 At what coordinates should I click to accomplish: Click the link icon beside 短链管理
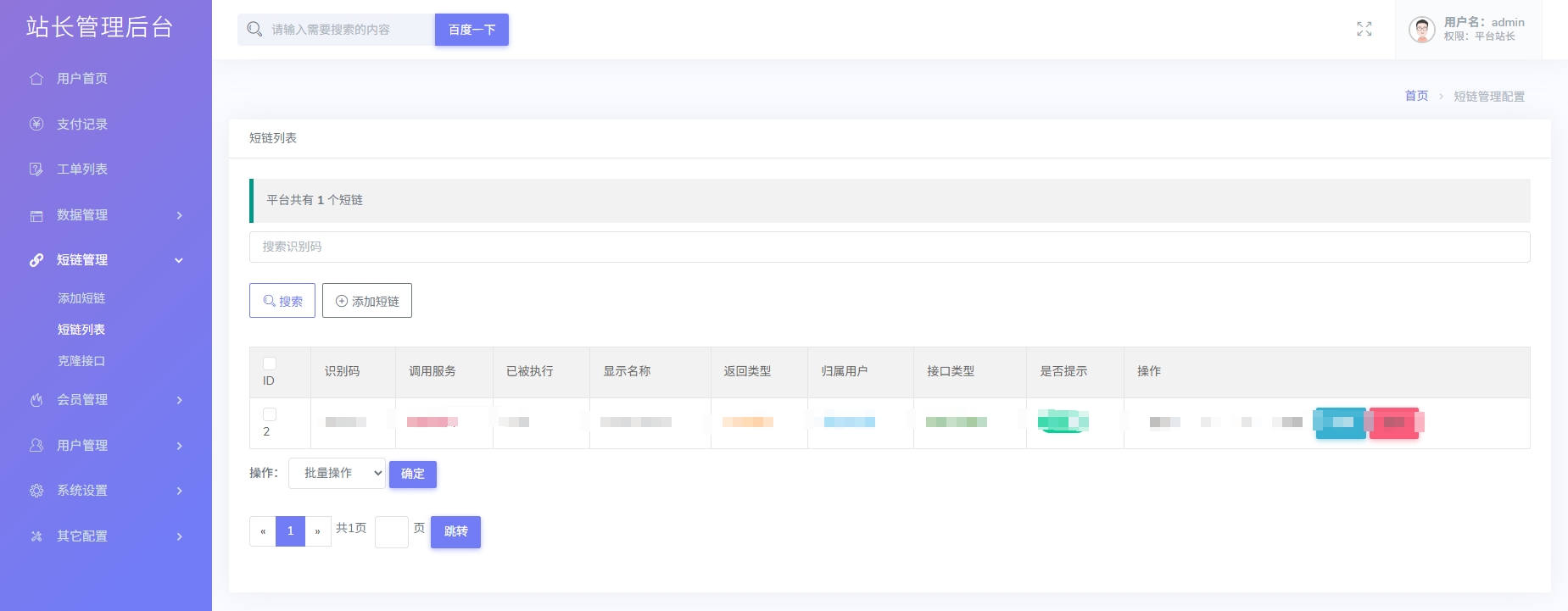(x=36, y=260)
